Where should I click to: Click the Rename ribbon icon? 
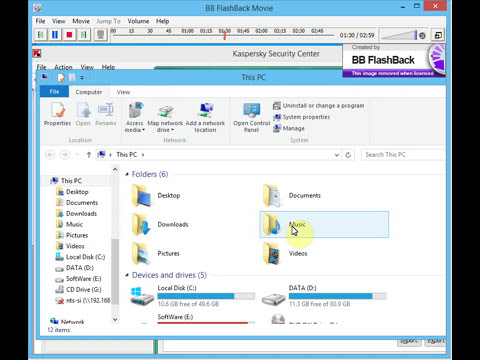(106, 114)
